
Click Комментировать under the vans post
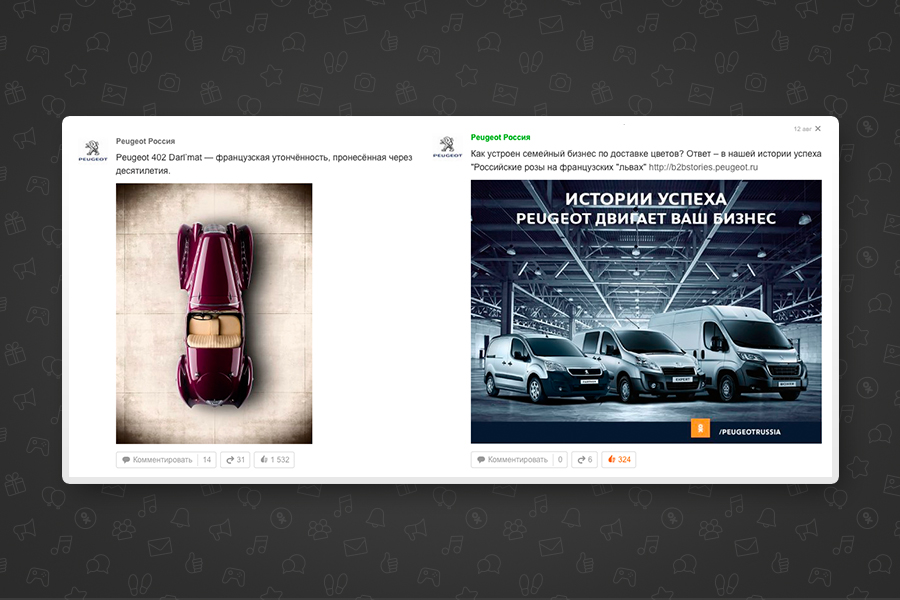512,459
